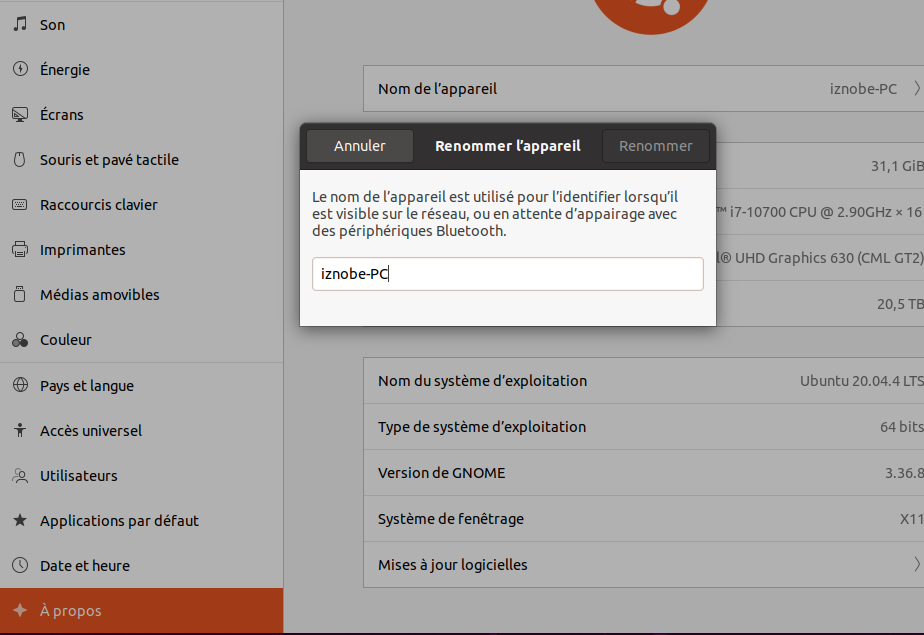Click the clock icon beside Date et heure
This screenshot has width=924, height=635.
tap(20, 565)
